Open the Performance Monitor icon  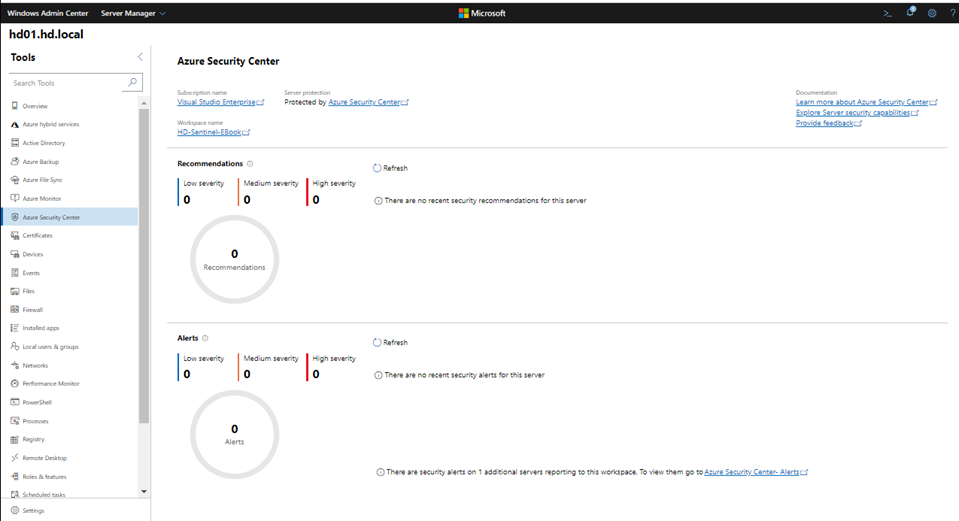[x=15, y=383]
